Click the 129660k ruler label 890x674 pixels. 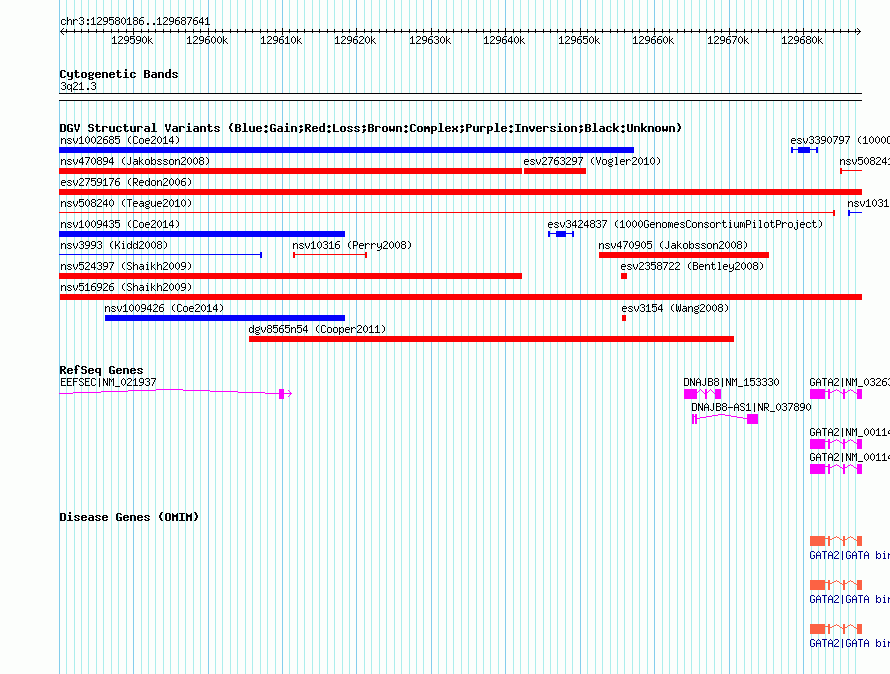coord(653,40)
